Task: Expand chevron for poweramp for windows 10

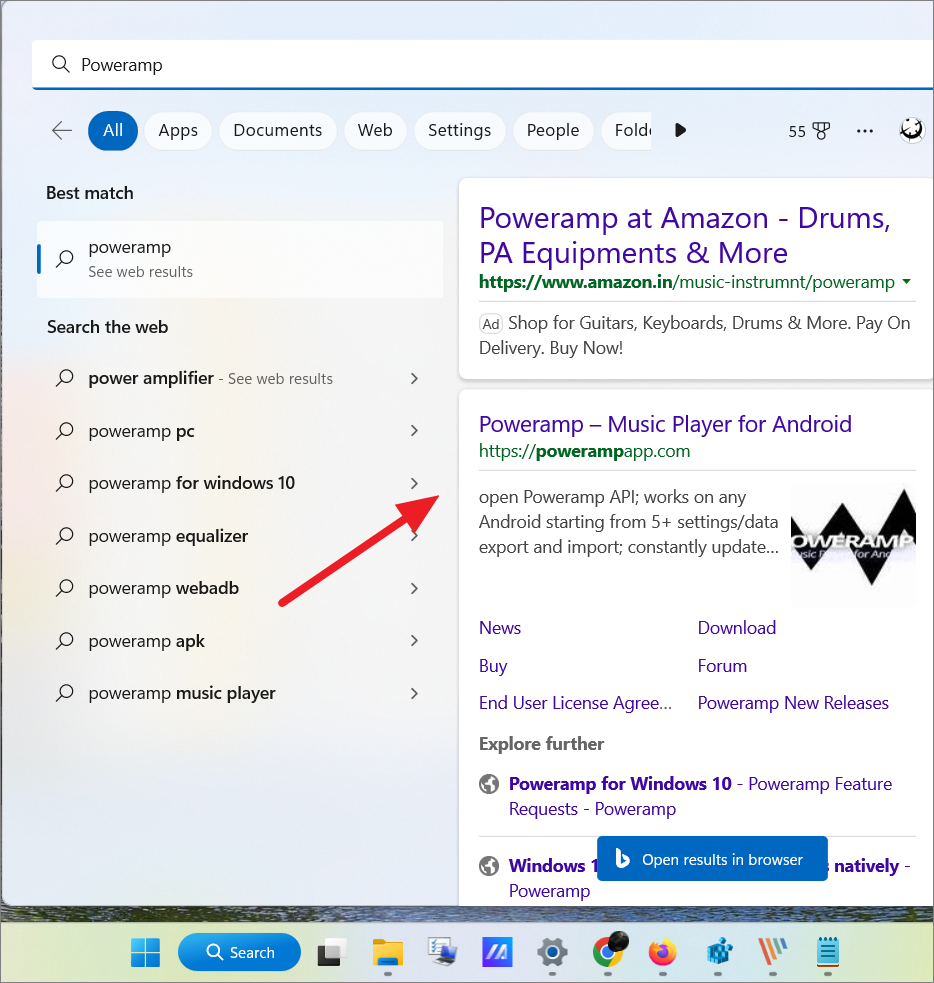Action: click(414, 483)
